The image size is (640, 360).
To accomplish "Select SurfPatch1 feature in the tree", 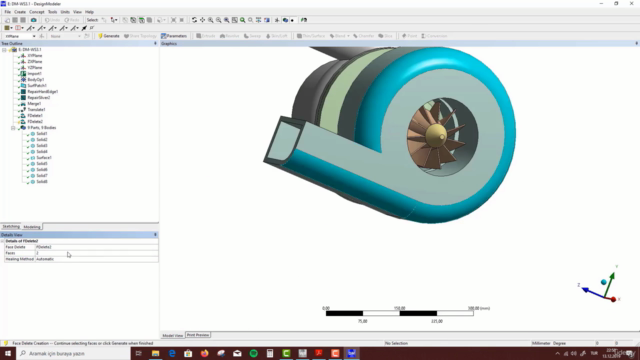I will [x=37, y=86].
